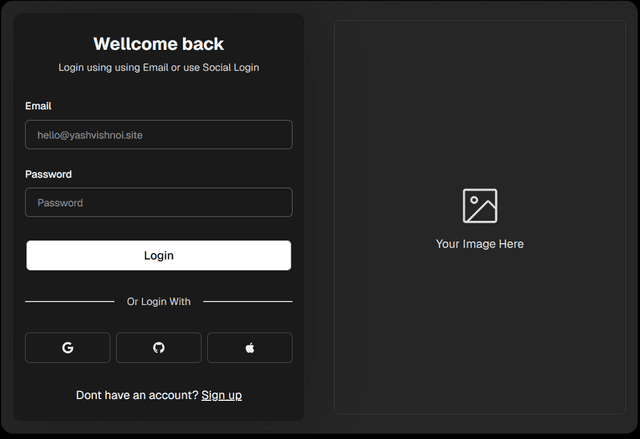Screen dimensions: 640x439
Task: Click the white Login button
Action: [159, 255]
